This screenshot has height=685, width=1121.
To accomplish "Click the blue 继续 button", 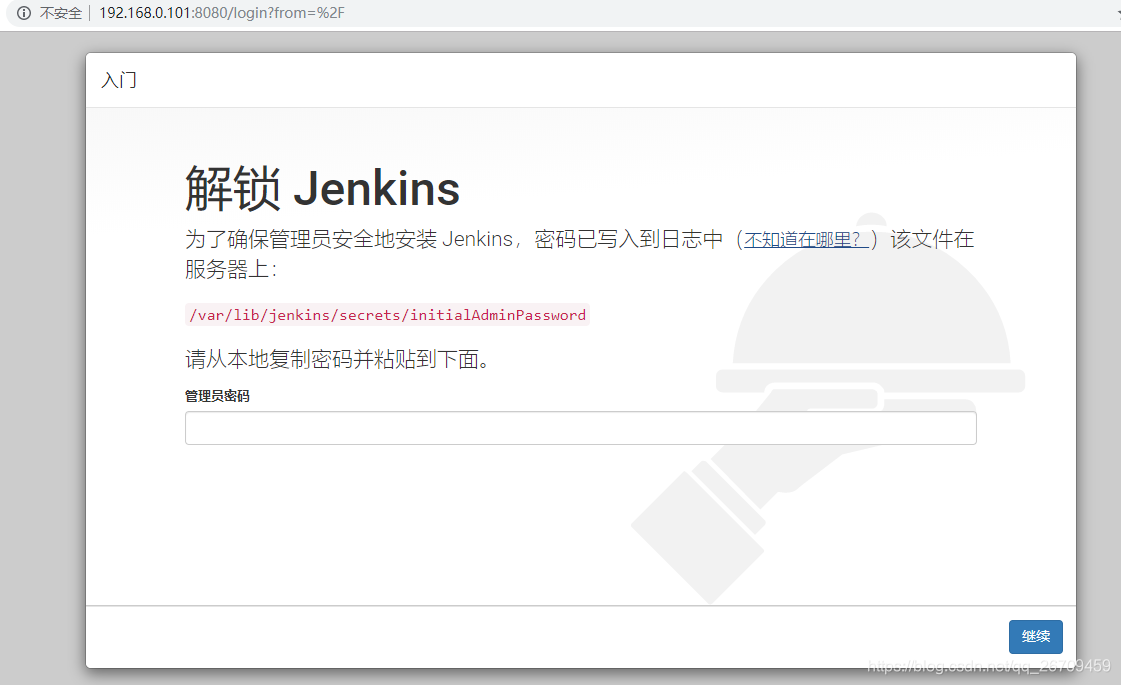I will (x=1035, y=636).
